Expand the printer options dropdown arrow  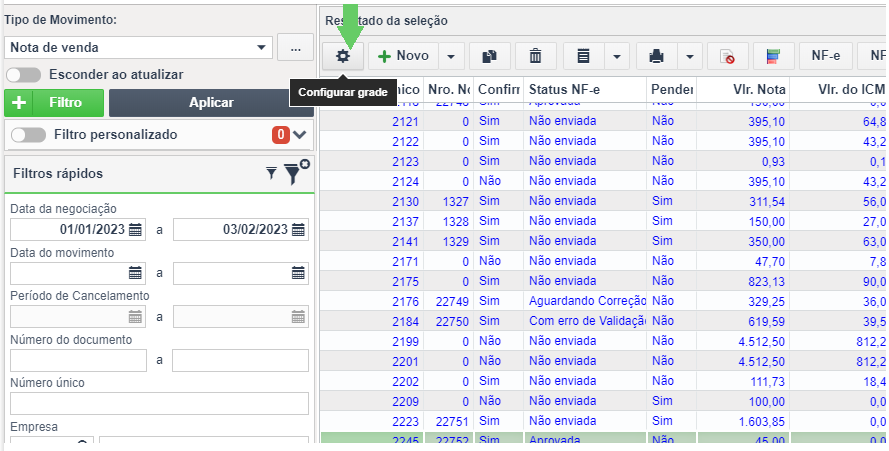(x=689, y=56)
